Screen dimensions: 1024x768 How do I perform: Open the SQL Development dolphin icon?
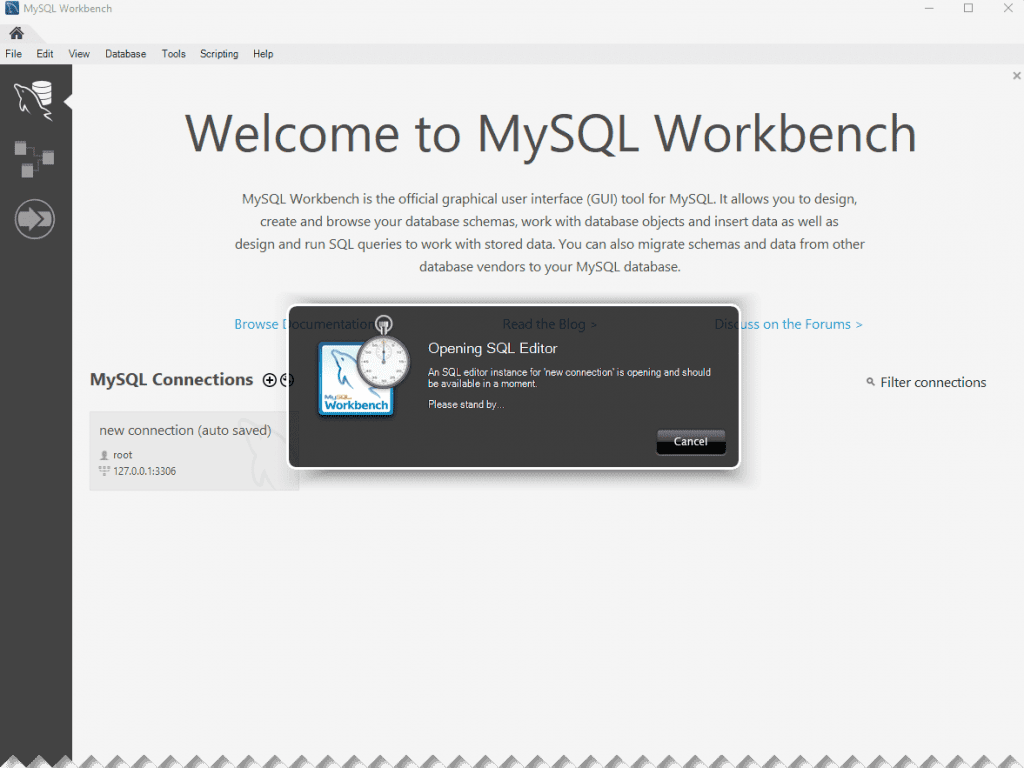35,100
